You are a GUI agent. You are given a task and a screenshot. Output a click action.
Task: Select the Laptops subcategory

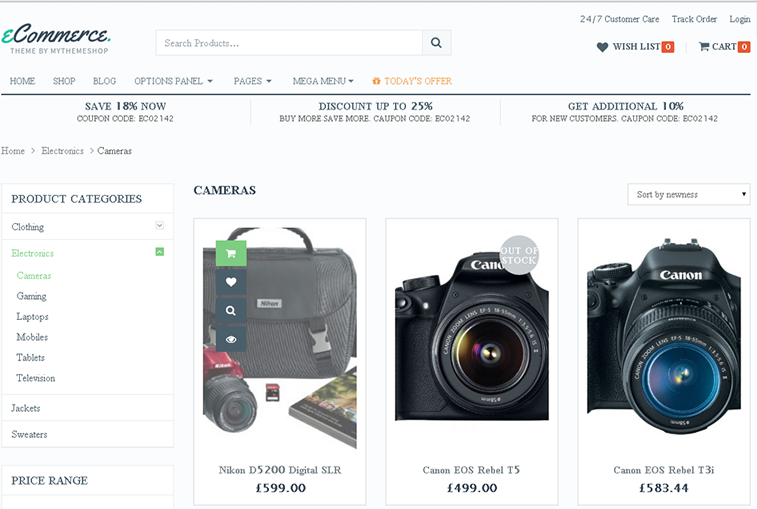[x=32, y=317]
